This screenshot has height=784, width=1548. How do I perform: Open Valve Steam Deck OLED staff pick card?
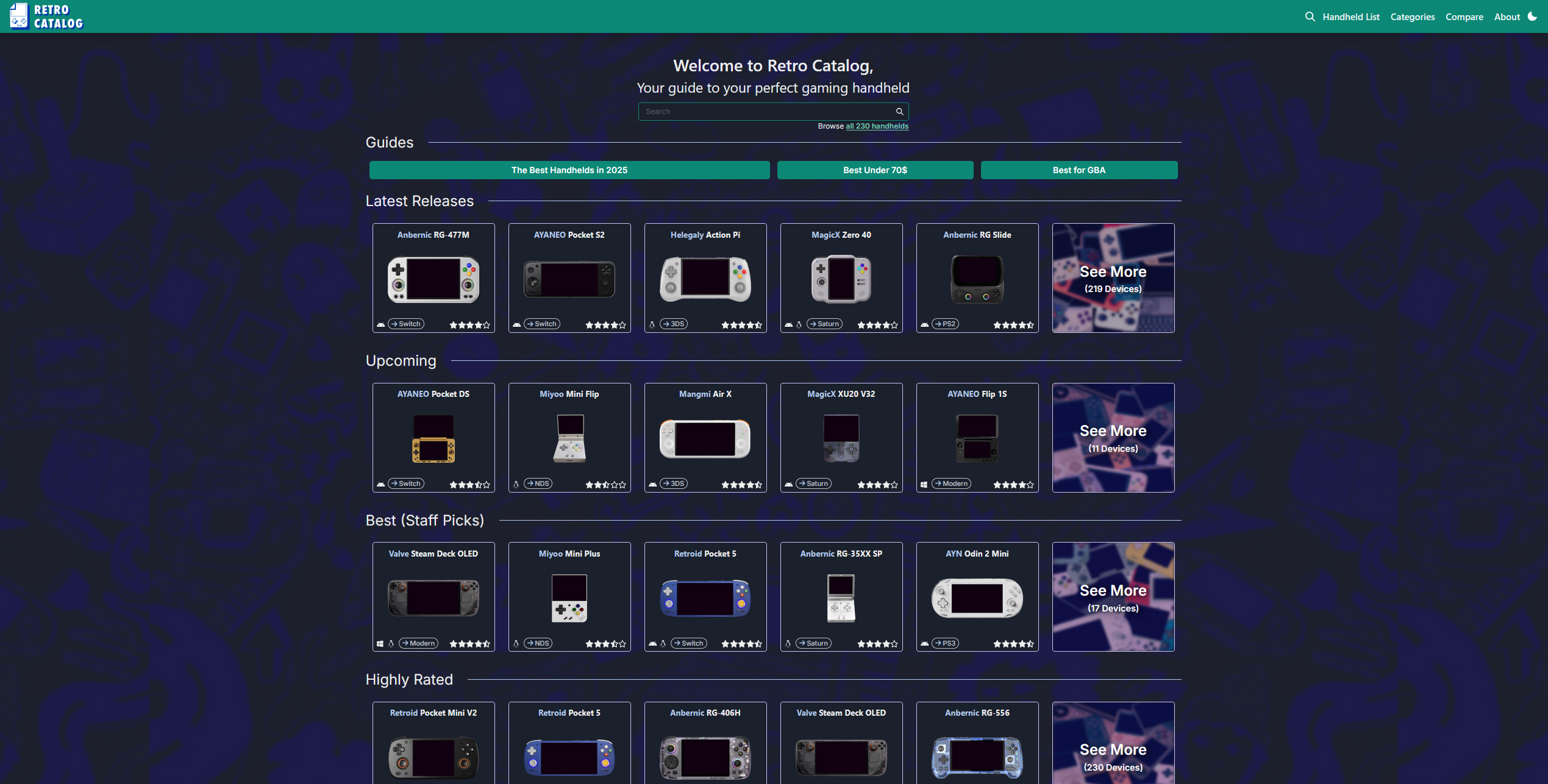(x=433, y=596)
